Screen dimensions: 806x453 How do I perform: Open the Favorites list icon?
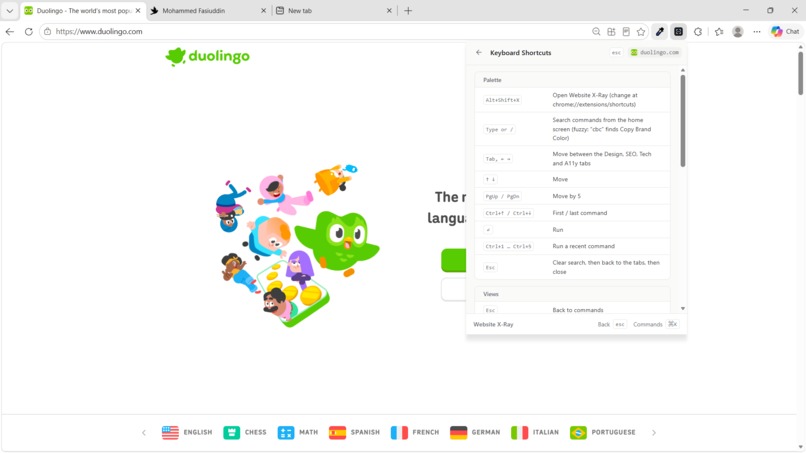(x=719, y=31)
